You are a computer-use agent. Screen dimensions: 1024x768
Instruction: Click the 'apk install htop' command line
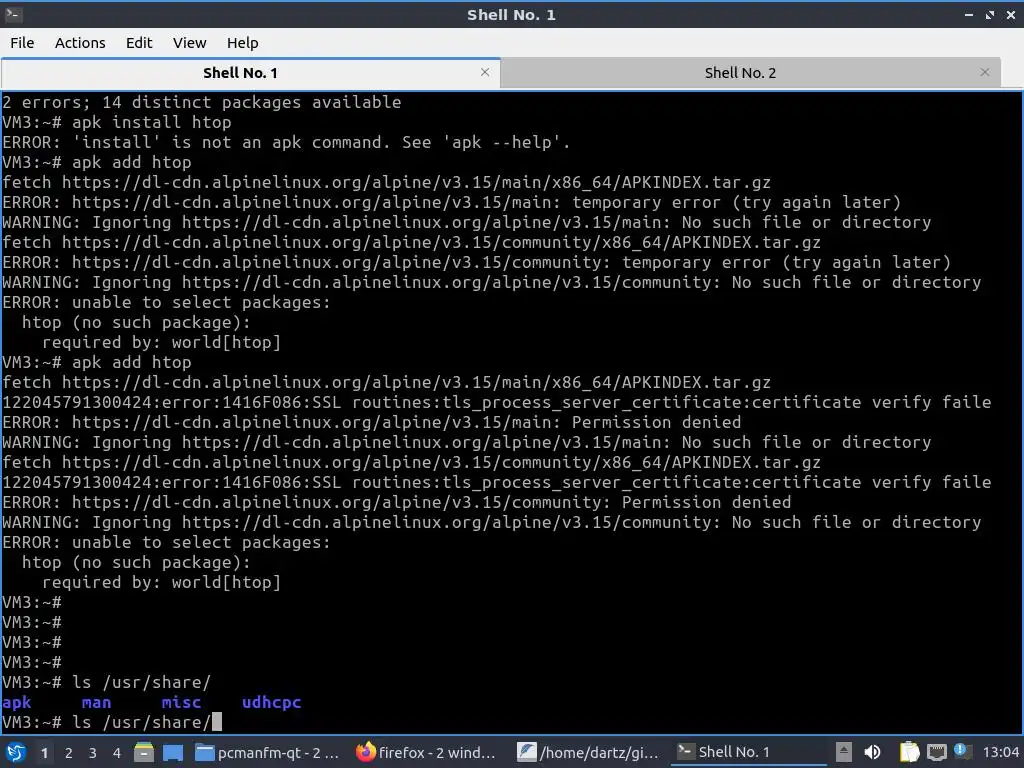(117, 122)
